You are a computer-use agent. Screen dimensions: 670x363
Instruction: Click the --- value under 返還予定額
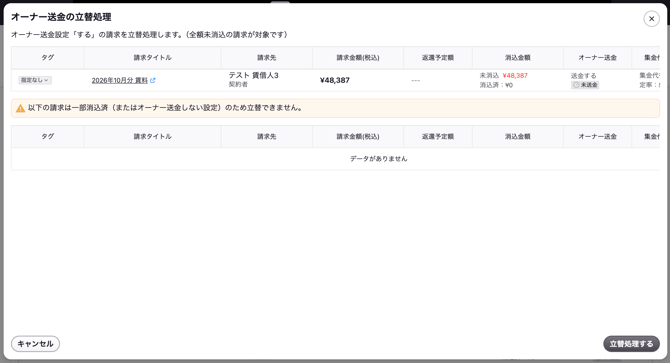(415, 80)
